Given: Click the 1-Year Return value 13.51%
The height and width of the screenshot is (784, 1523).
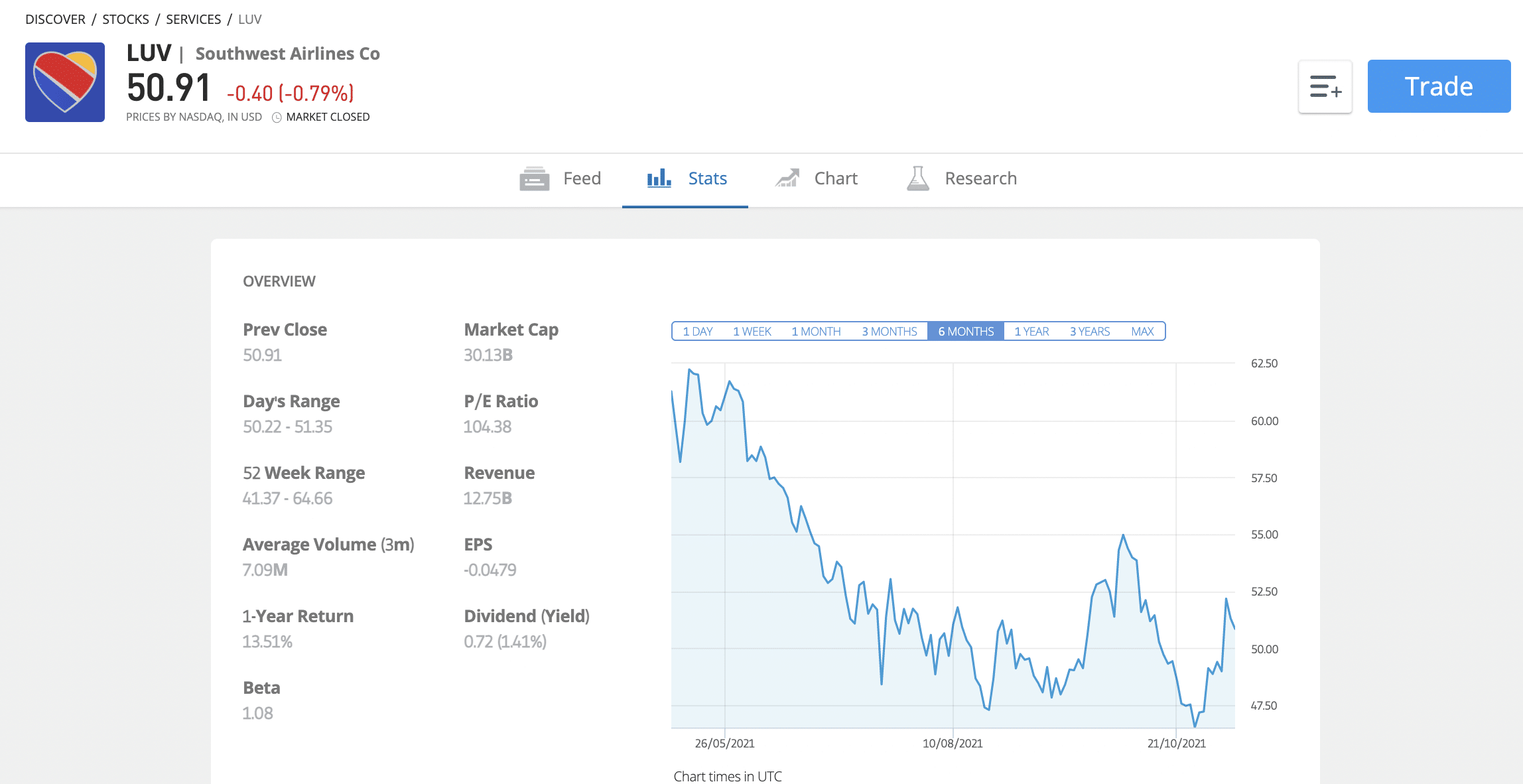Looking at the screenshot, I should coord(267,641).
